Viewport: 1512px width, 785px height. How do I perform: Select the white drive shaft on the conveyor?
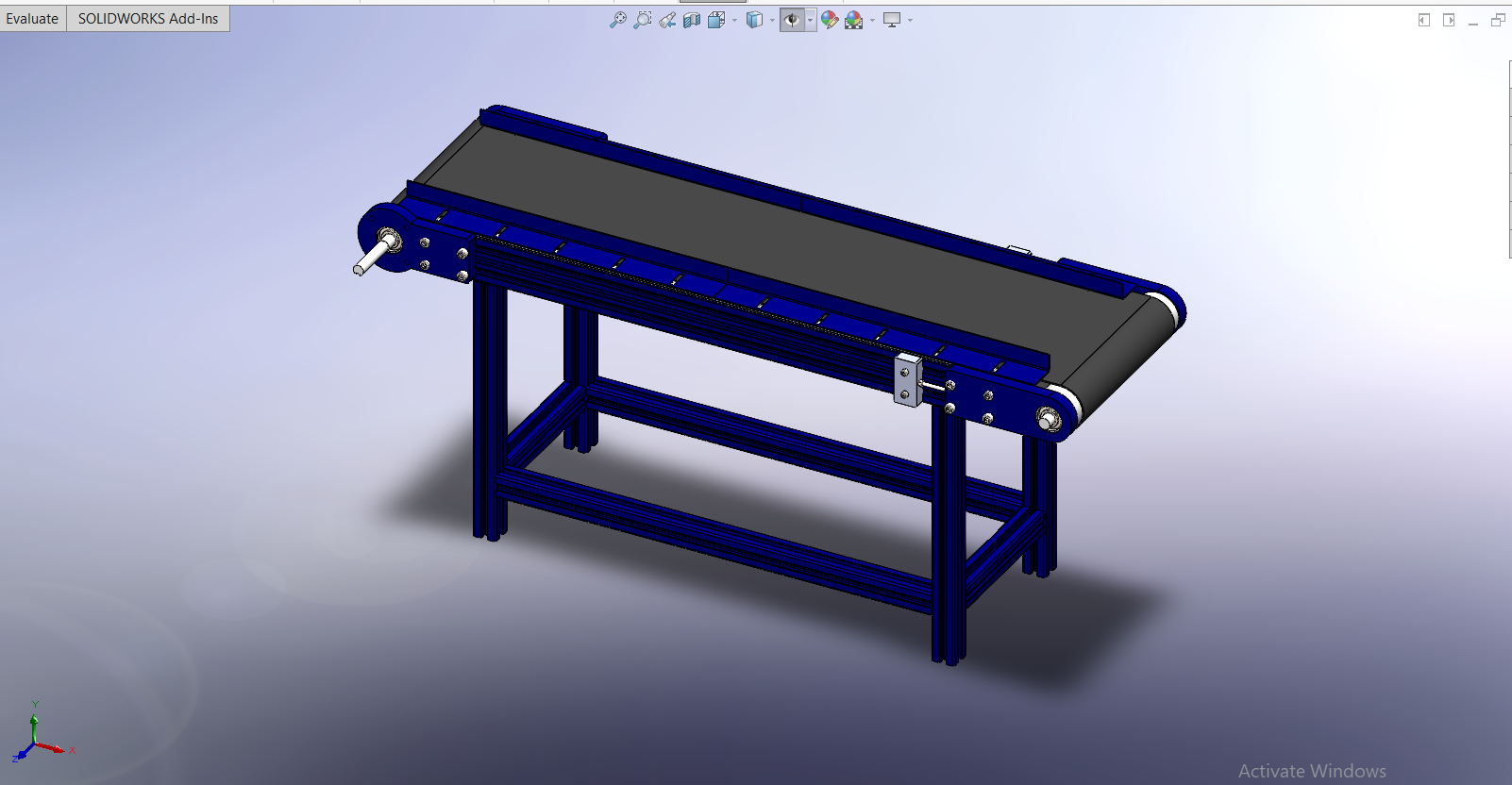coord(373,257)
